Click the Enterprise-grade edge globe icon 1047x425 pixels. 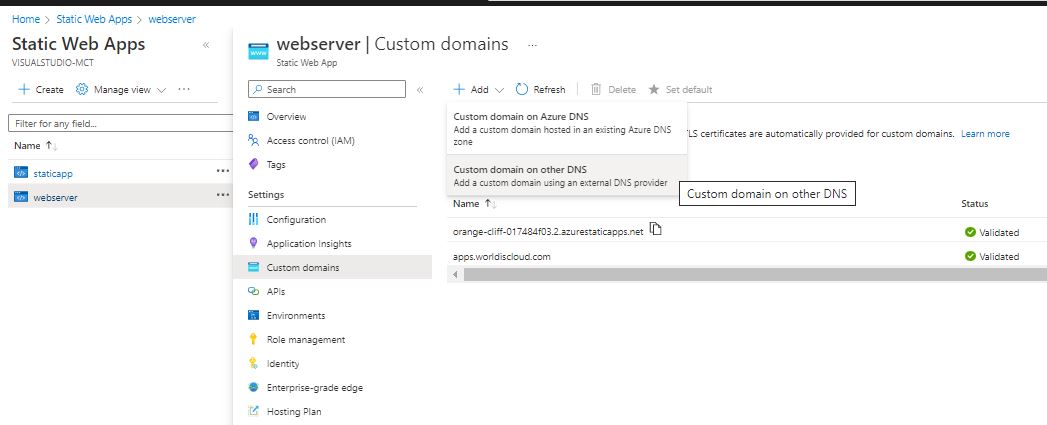click(253, 388)
